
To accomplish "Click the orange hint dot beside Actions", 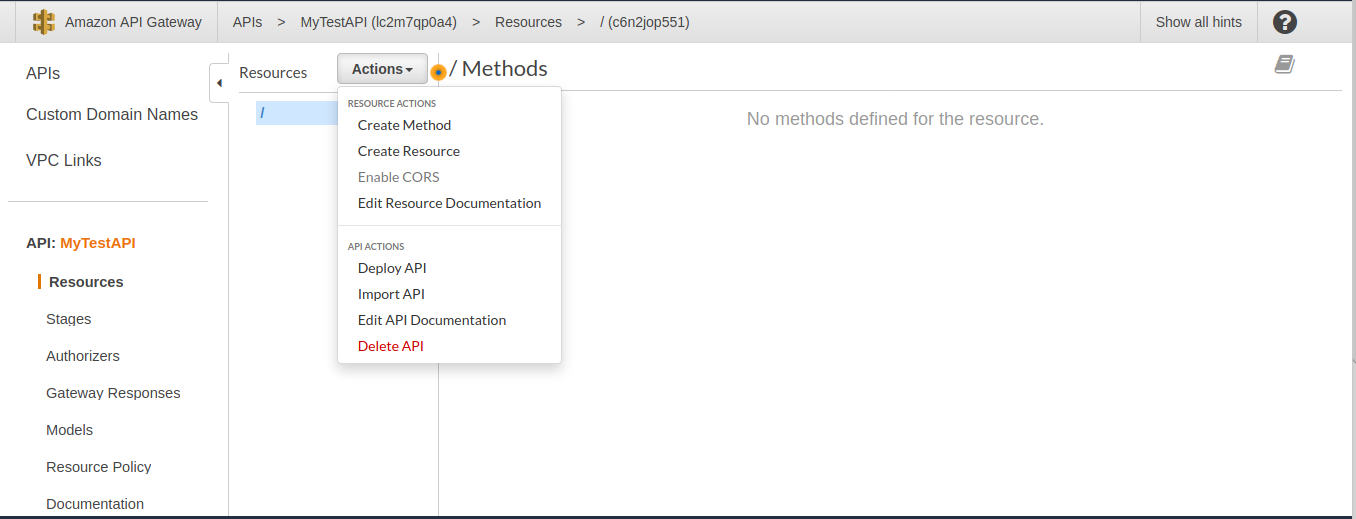I will [438, 72].
